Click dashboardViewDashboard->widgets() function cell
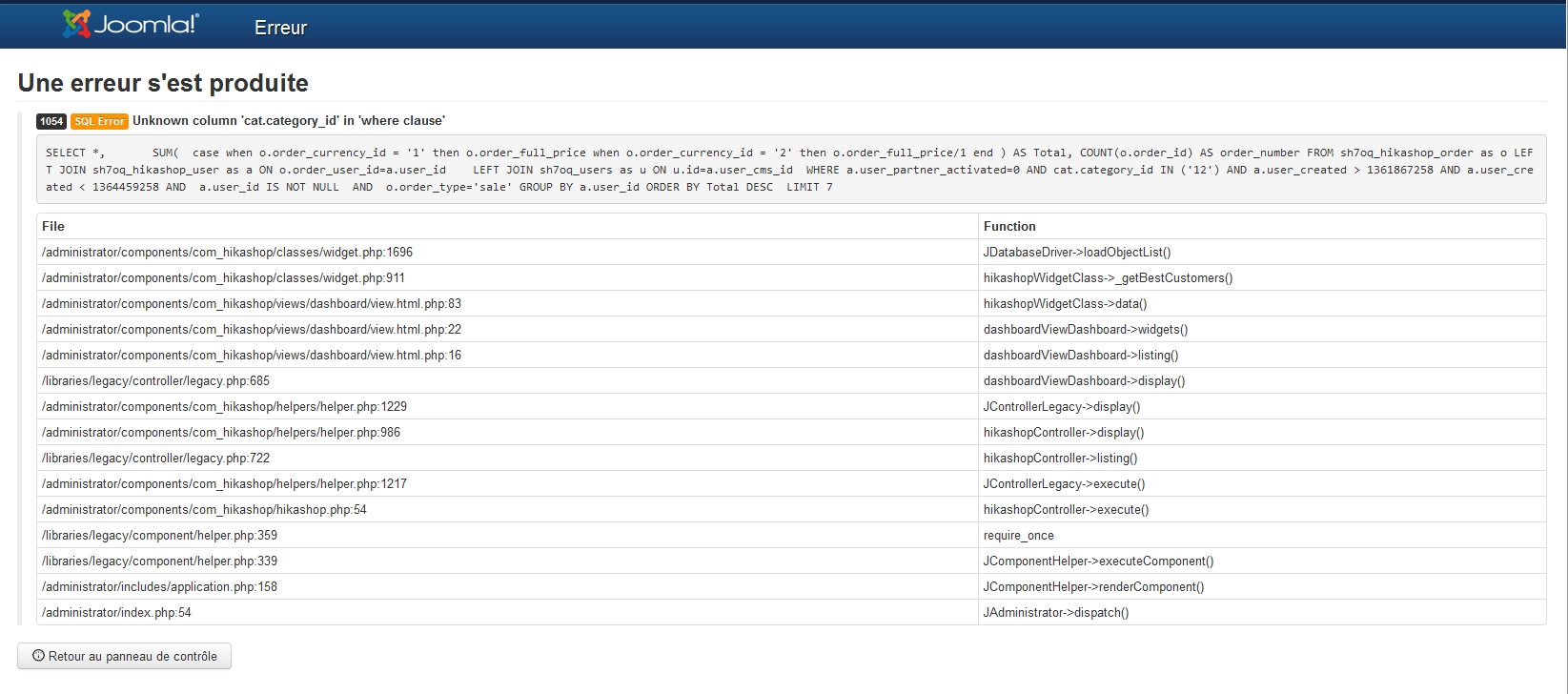This screenshot has height=694, width=1568. pyautogui.click(x=1262, y=329)
